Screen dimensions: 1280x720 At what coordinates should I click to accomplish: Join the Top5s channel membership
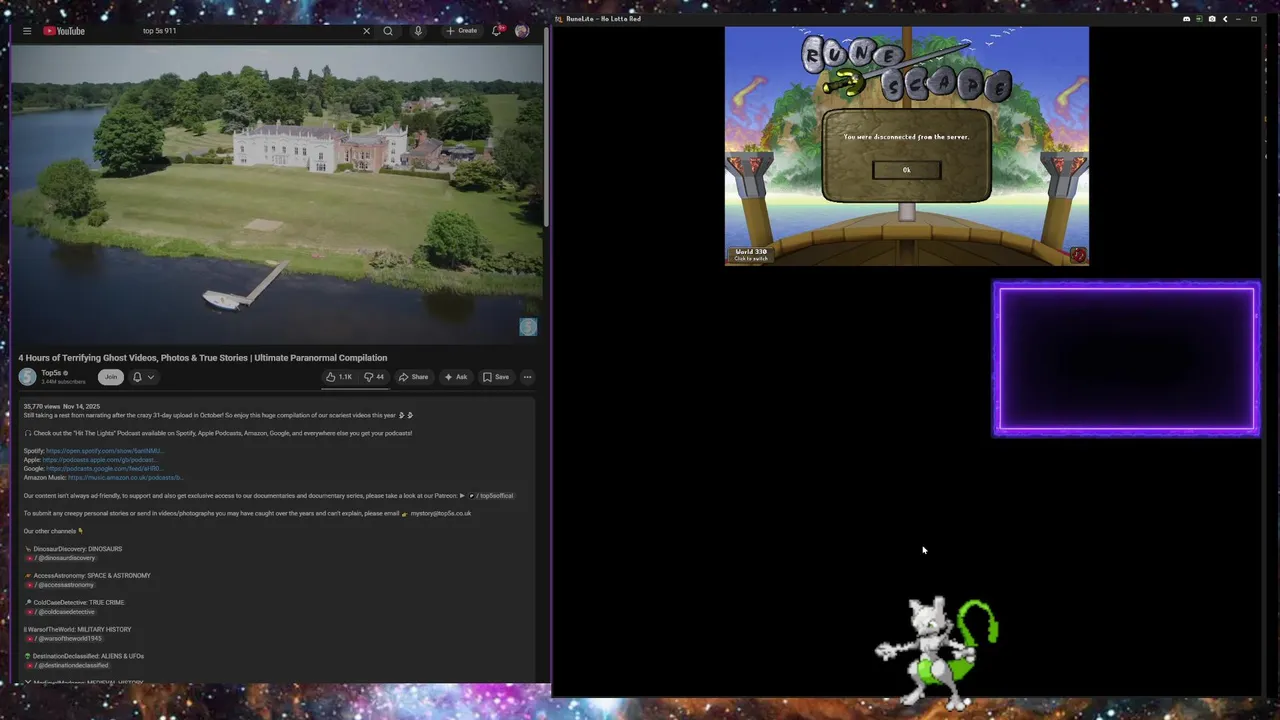[x=111, y=377]
